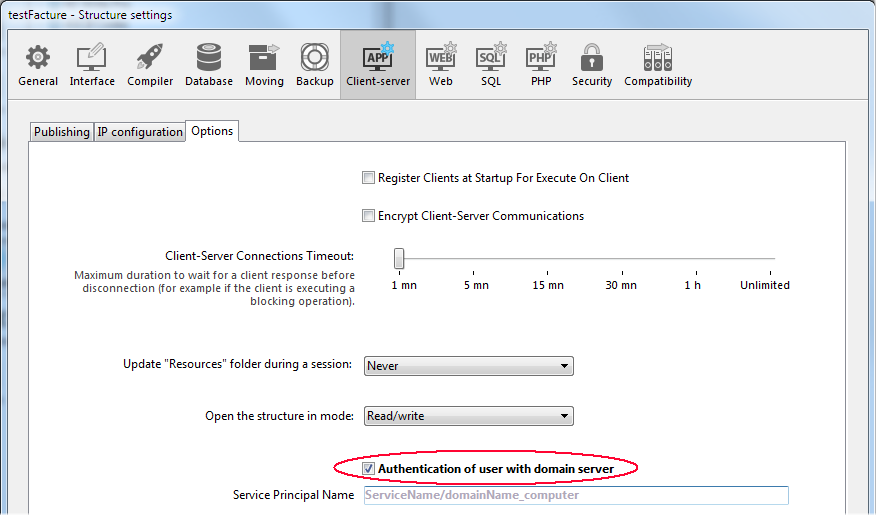The height and width of the screenshot is (516, 876).
Task: Select the Client-server settings page
Action: (x=378, y=65)
